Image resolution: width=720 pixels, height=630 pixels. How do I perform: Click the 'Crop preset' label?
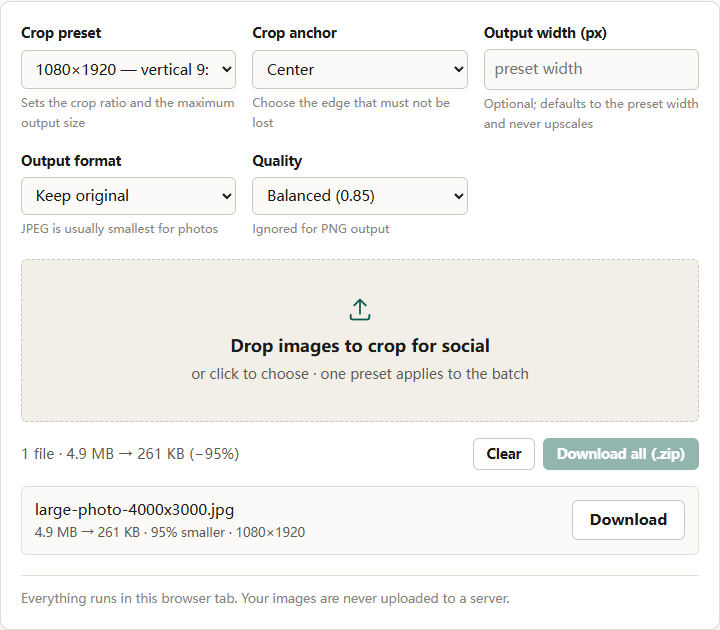point(61,33)
